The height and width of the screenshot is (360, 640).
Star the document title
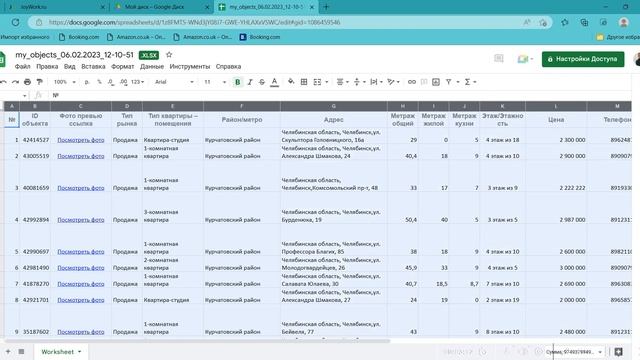point(169,55)
